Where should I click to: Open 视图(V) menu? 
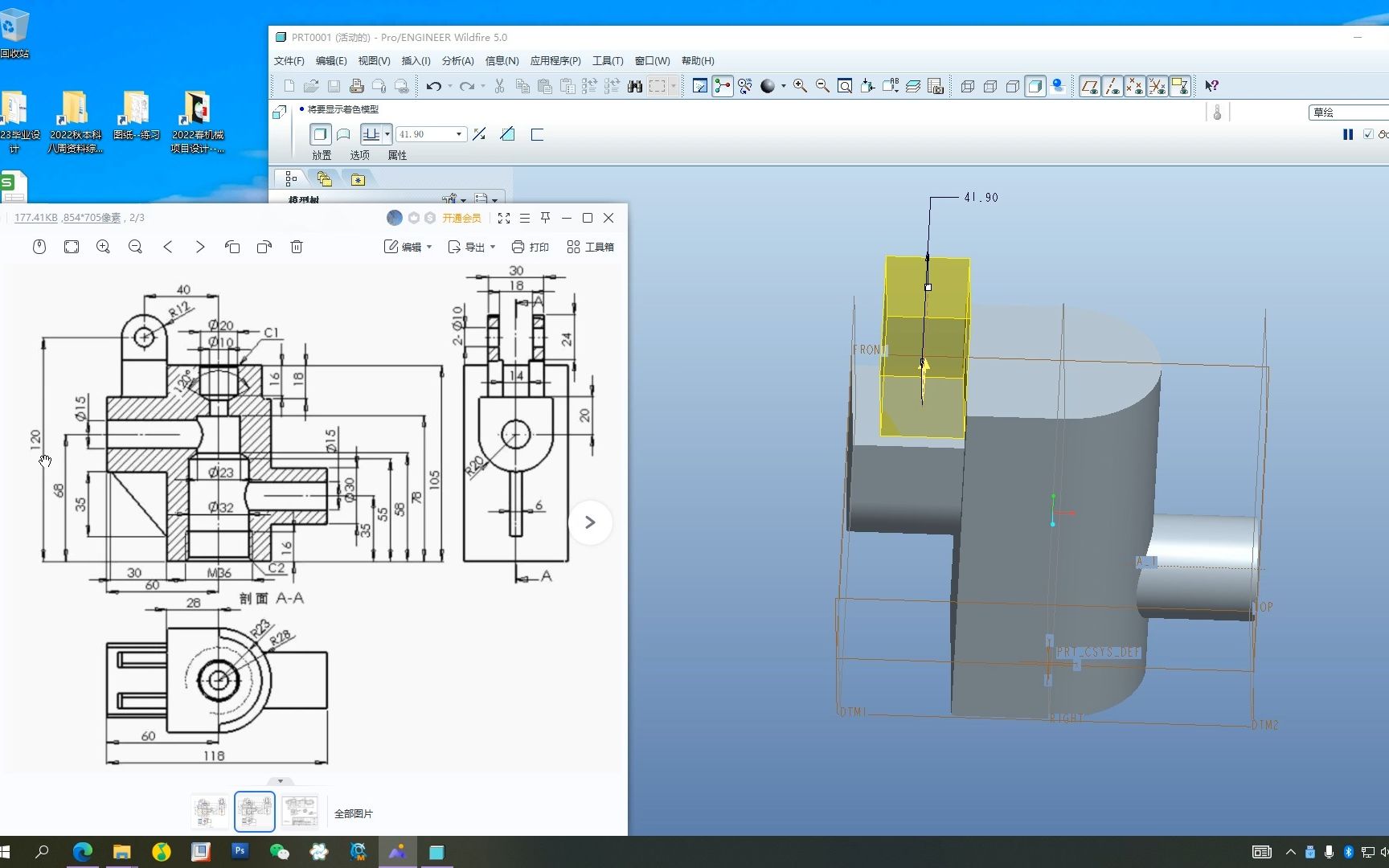click(374, 61)
